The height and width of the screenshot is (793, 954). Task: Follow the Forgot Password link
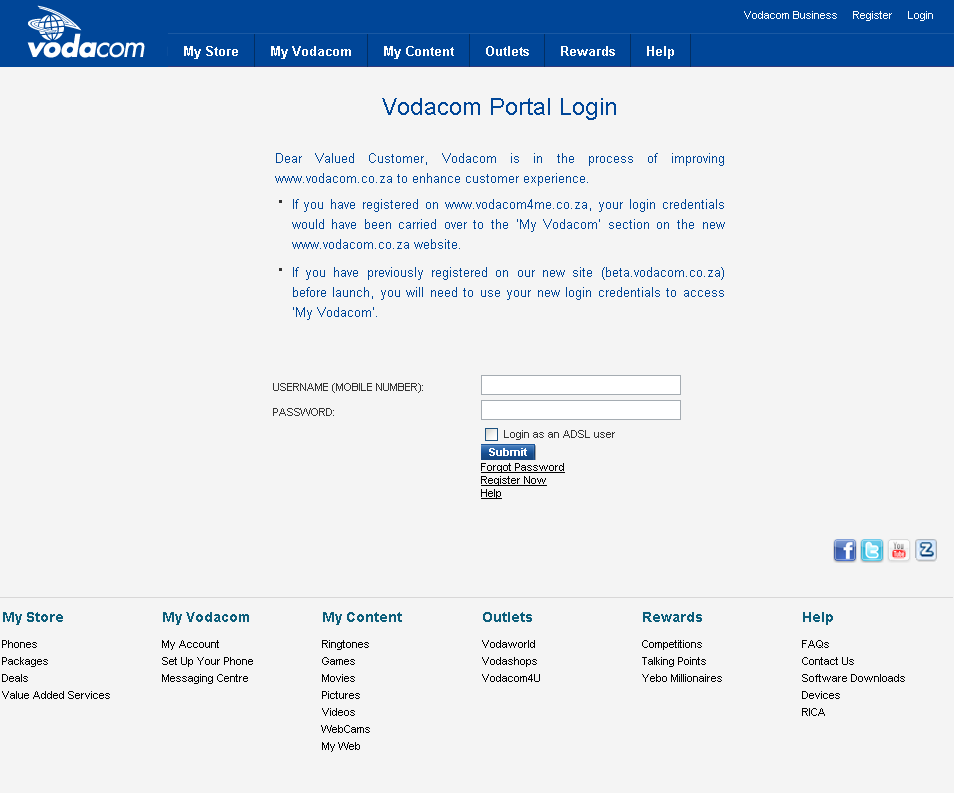523,467
